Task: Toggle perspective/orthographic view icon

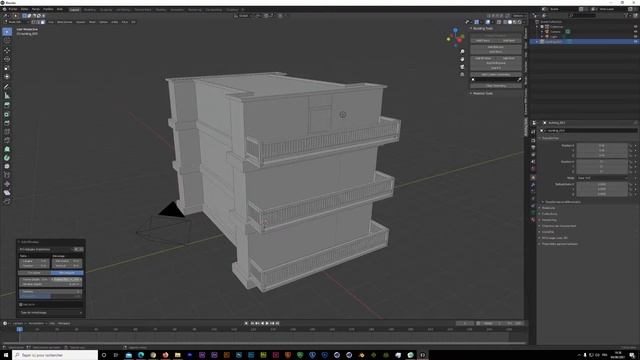Action: [462, 74]
